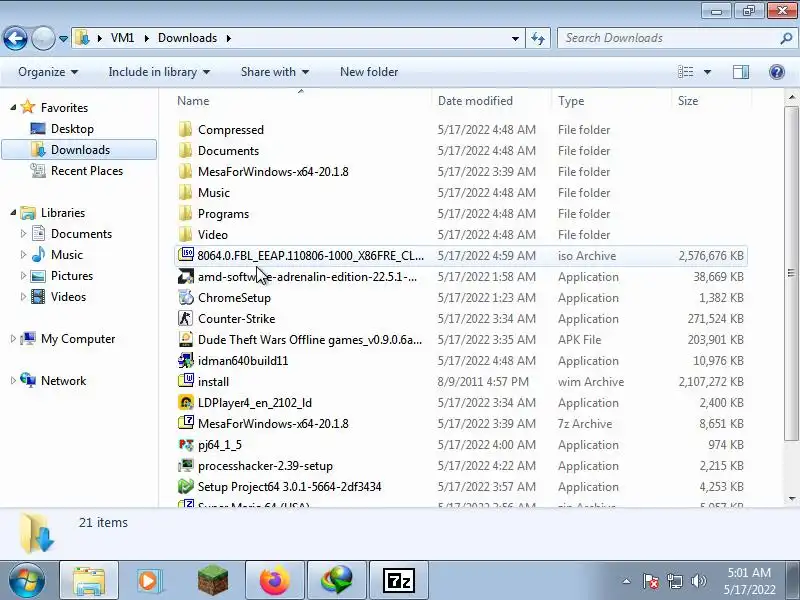
Task: Select the 8064.0.FBL_EEAP iso archive icon
Action: (x=186, y=255)
